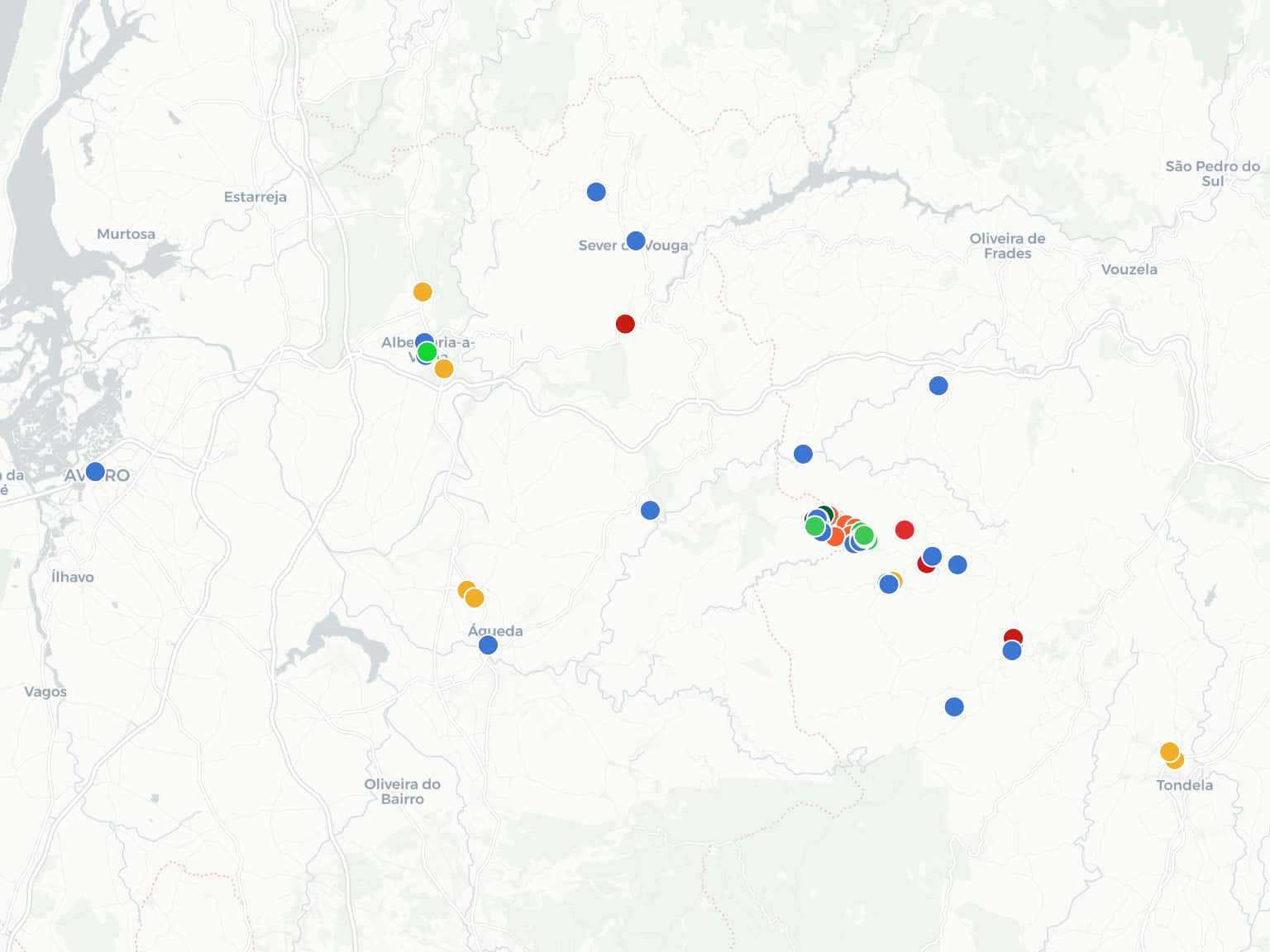Select the Oliveira do Bairro label

403,791
